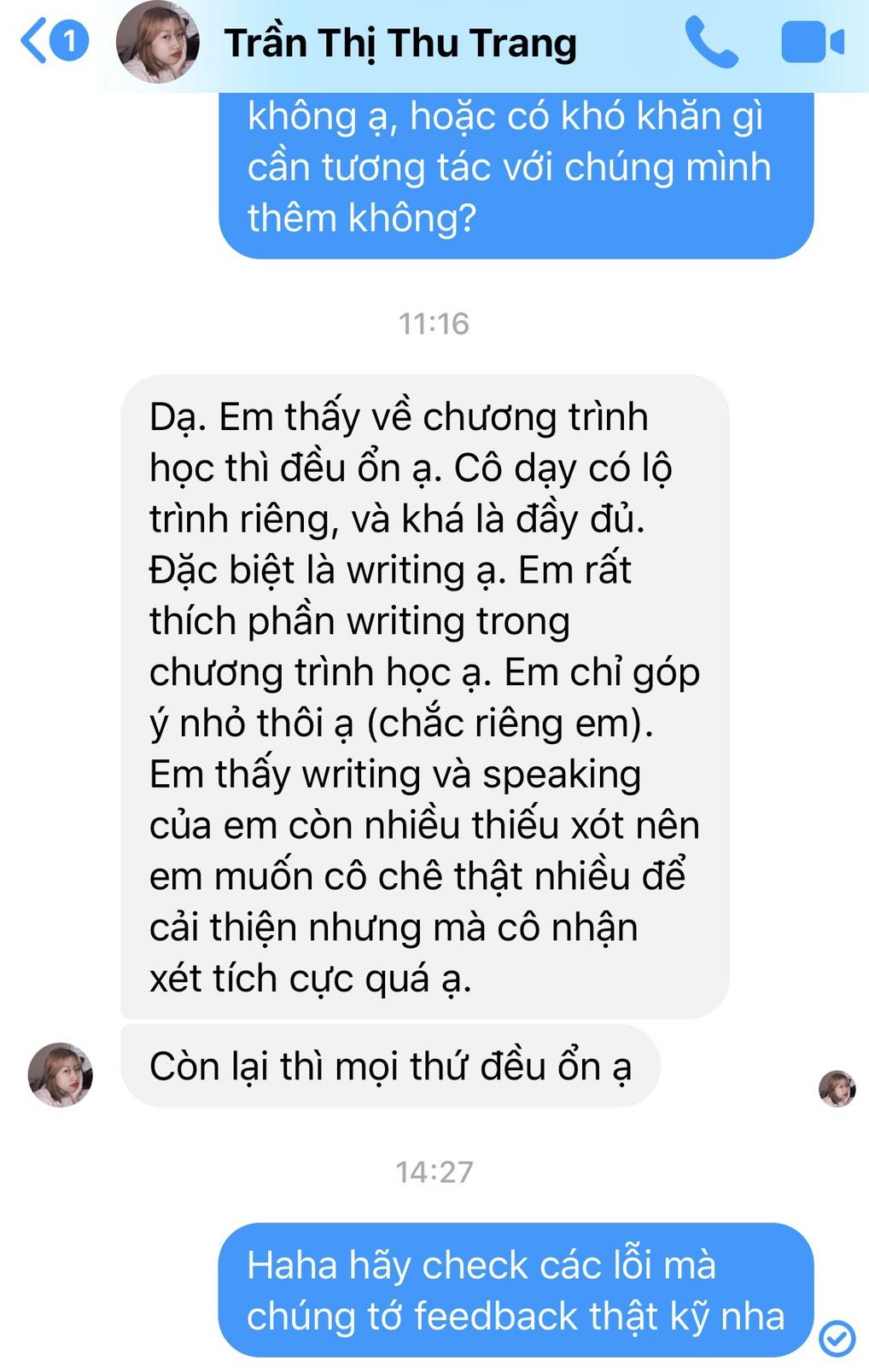Click the phrase 'Đặc biệt là writing ạ'
This screenshot has width=869, height=1372.
[322, 571]
